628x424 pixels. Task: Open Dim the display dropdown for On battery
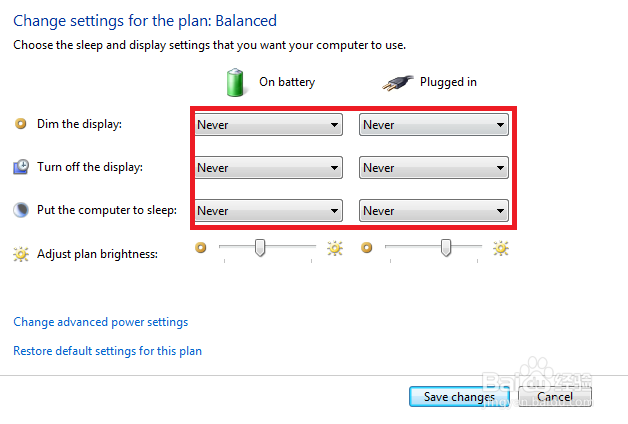point(268,125)
